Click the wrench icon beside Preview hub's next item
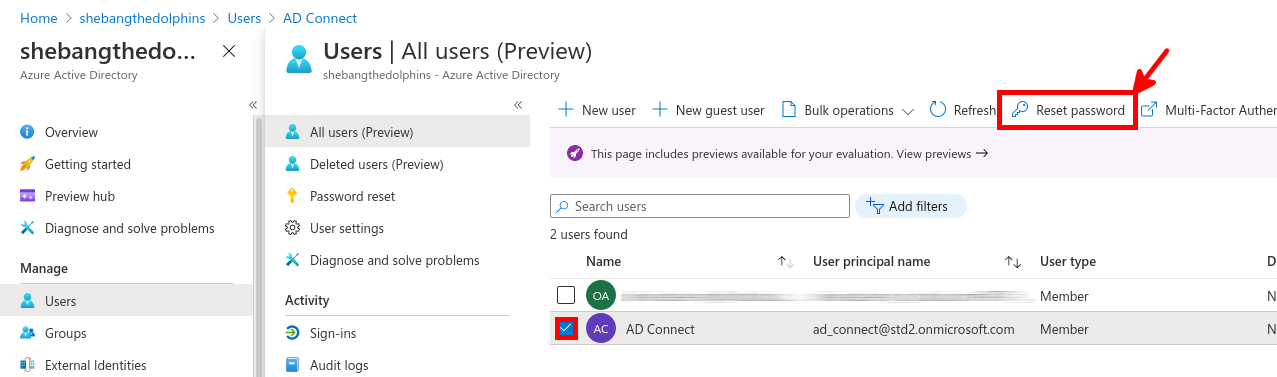 coord(27,228)
